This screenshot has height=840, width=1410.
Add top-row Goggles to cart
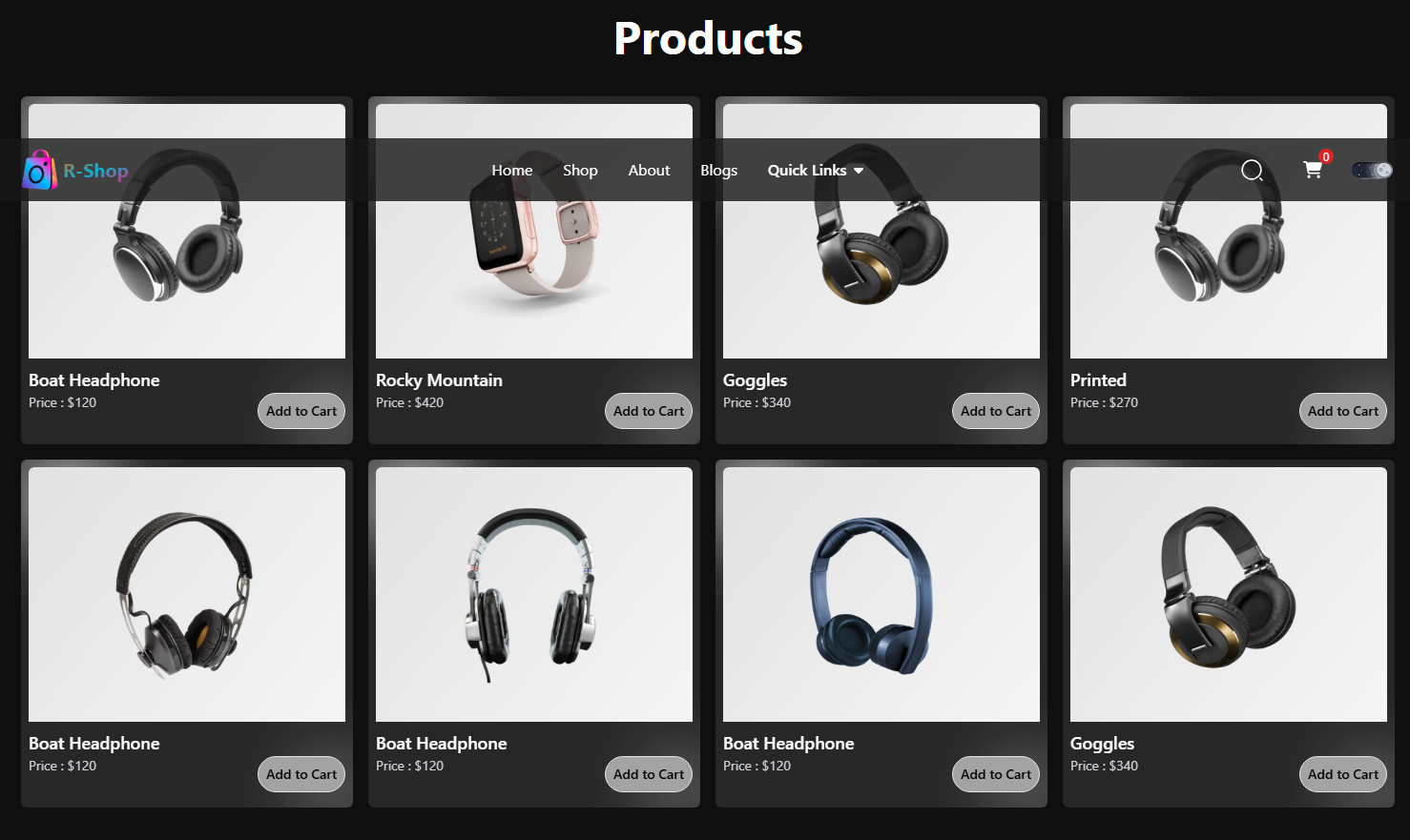point(996,411)
